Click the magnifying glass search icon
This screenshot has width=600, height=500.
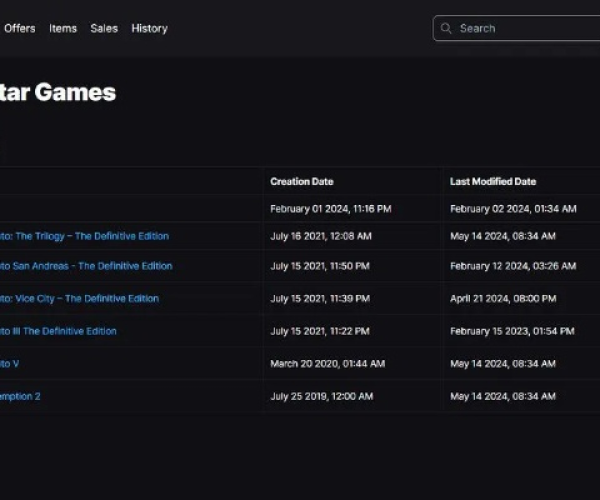click(x=446, y=28)
